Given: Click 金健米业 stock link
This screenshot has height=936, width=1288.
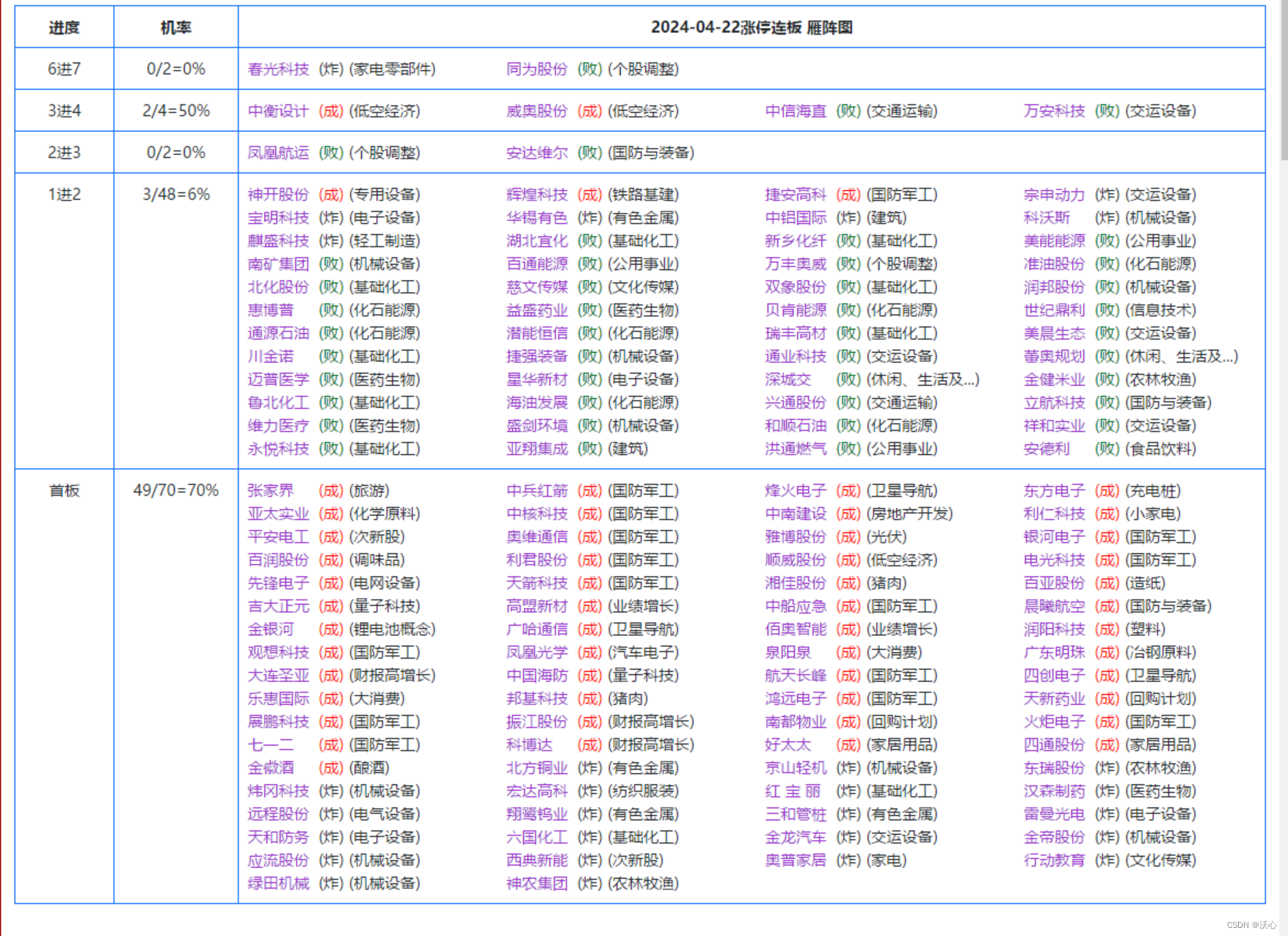Looking at the screenshot, I should coord(1054,379).
